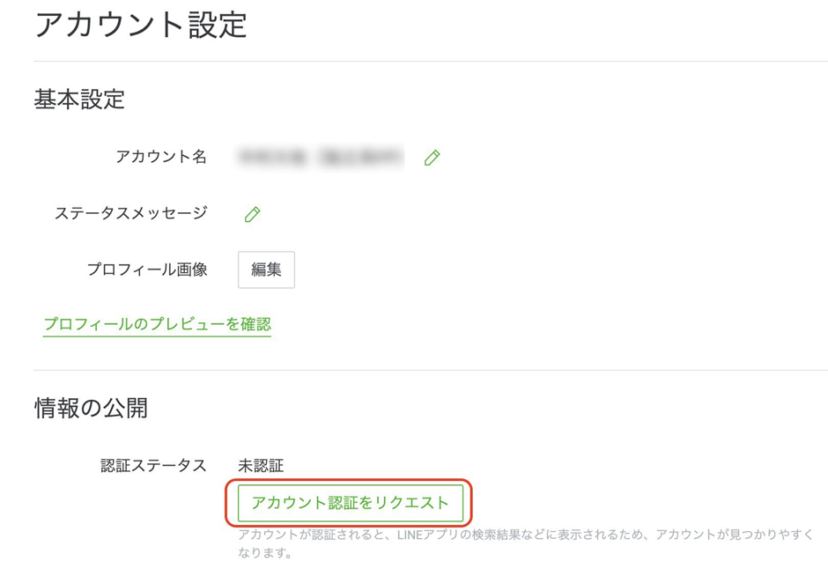Click the アカウント認証をリクエスト button
This screenshot has height=576, width=828.
coord(350,502)
